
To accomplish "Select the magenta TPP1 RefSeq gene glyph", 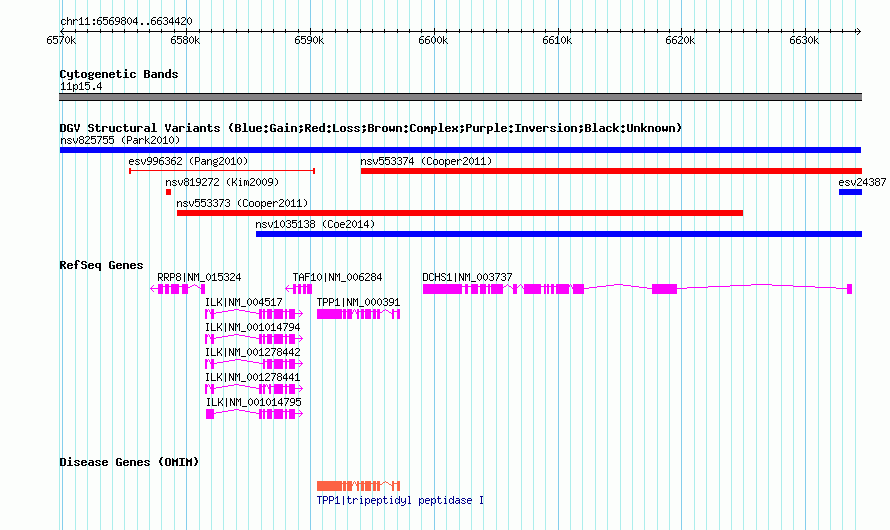I will click(x=358, y=314).
